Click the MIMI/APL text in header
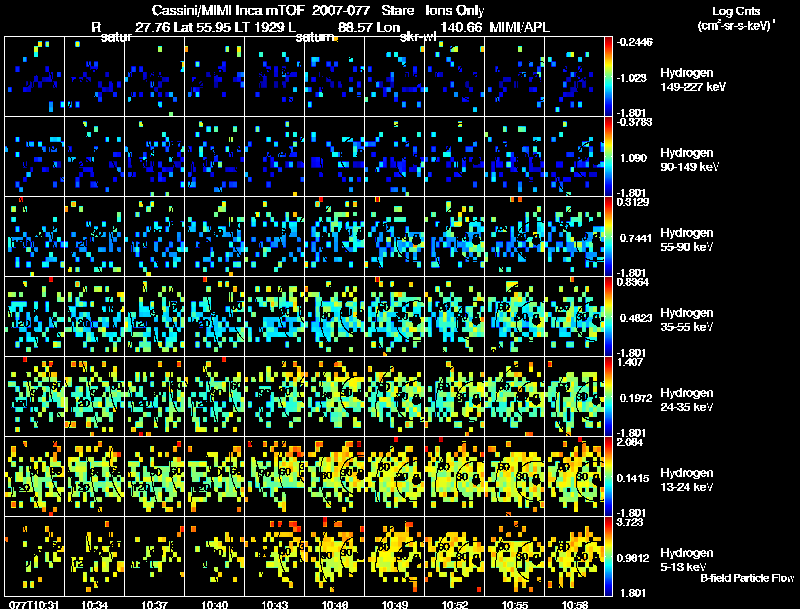The width and height of the screenshot is (800, 609). [520, 27]
